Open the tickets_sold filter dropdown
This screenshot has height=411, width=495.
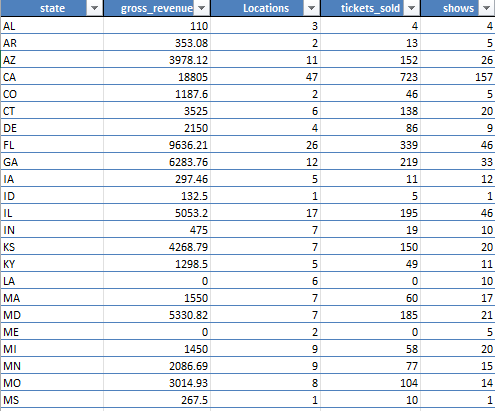pyautogui.click(x=412, y=8)
